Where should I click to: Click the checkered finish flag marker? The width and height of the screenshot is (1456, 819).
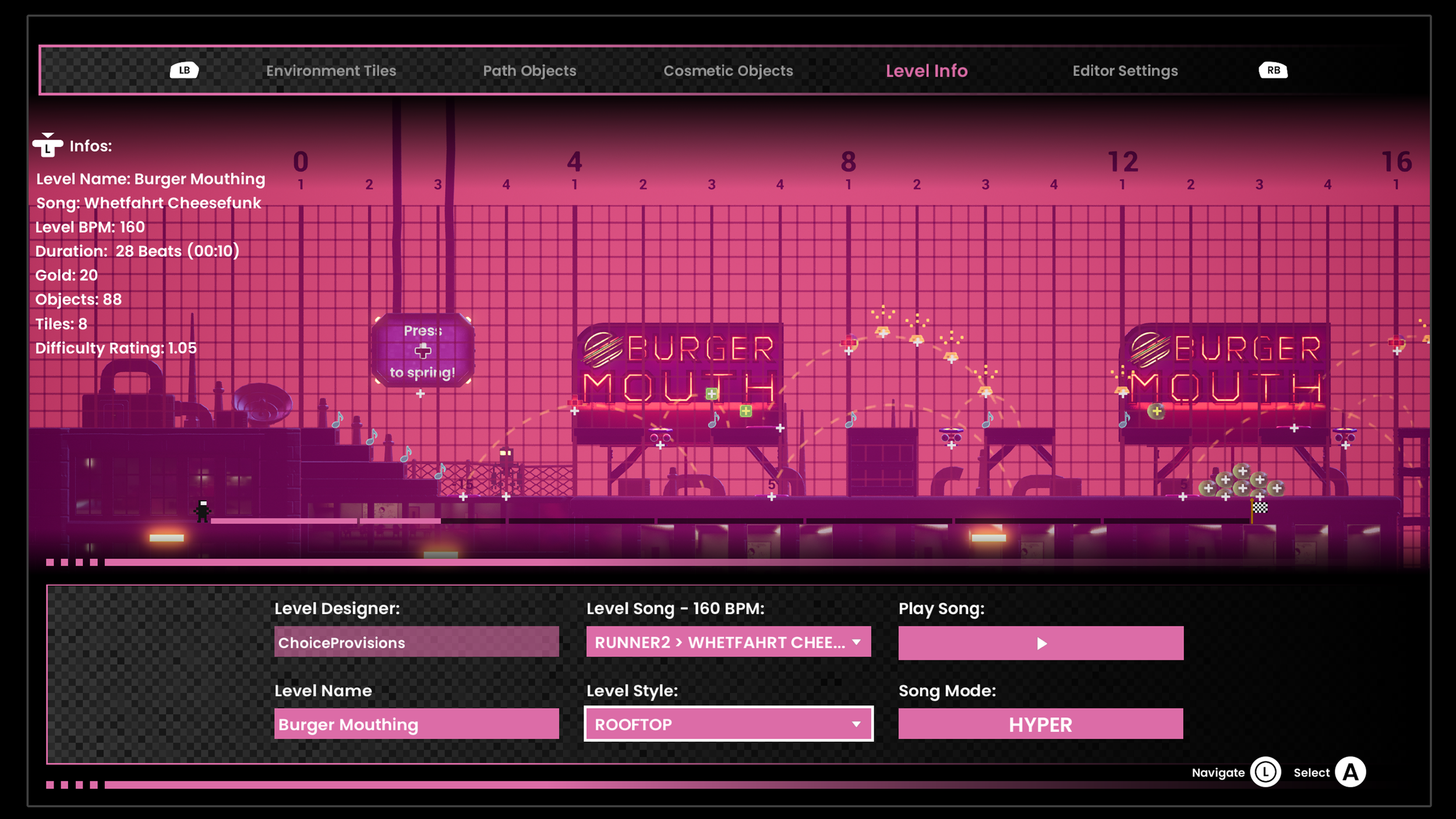tap(1260, 507)
